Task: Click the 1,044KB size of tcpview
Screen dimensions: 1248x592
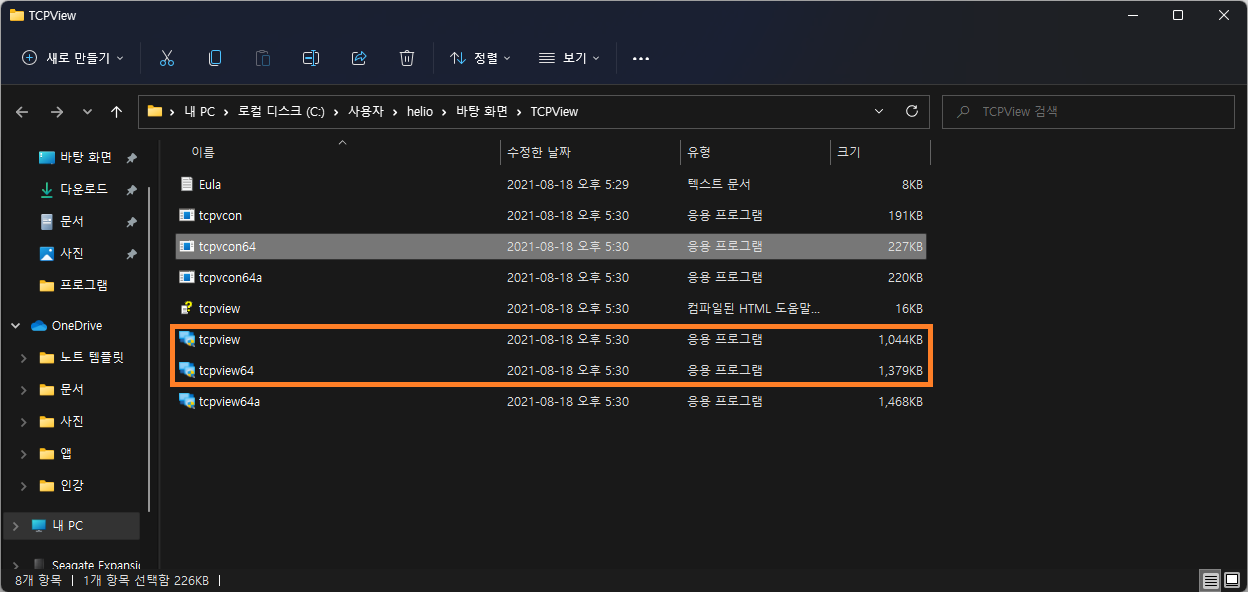Action: pos(900,340)
